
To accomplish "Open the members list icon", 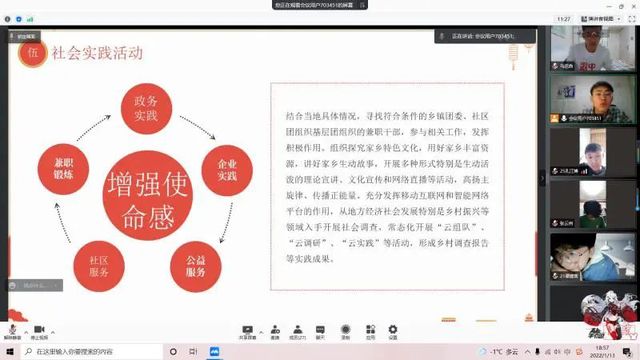I will point(298,332).
